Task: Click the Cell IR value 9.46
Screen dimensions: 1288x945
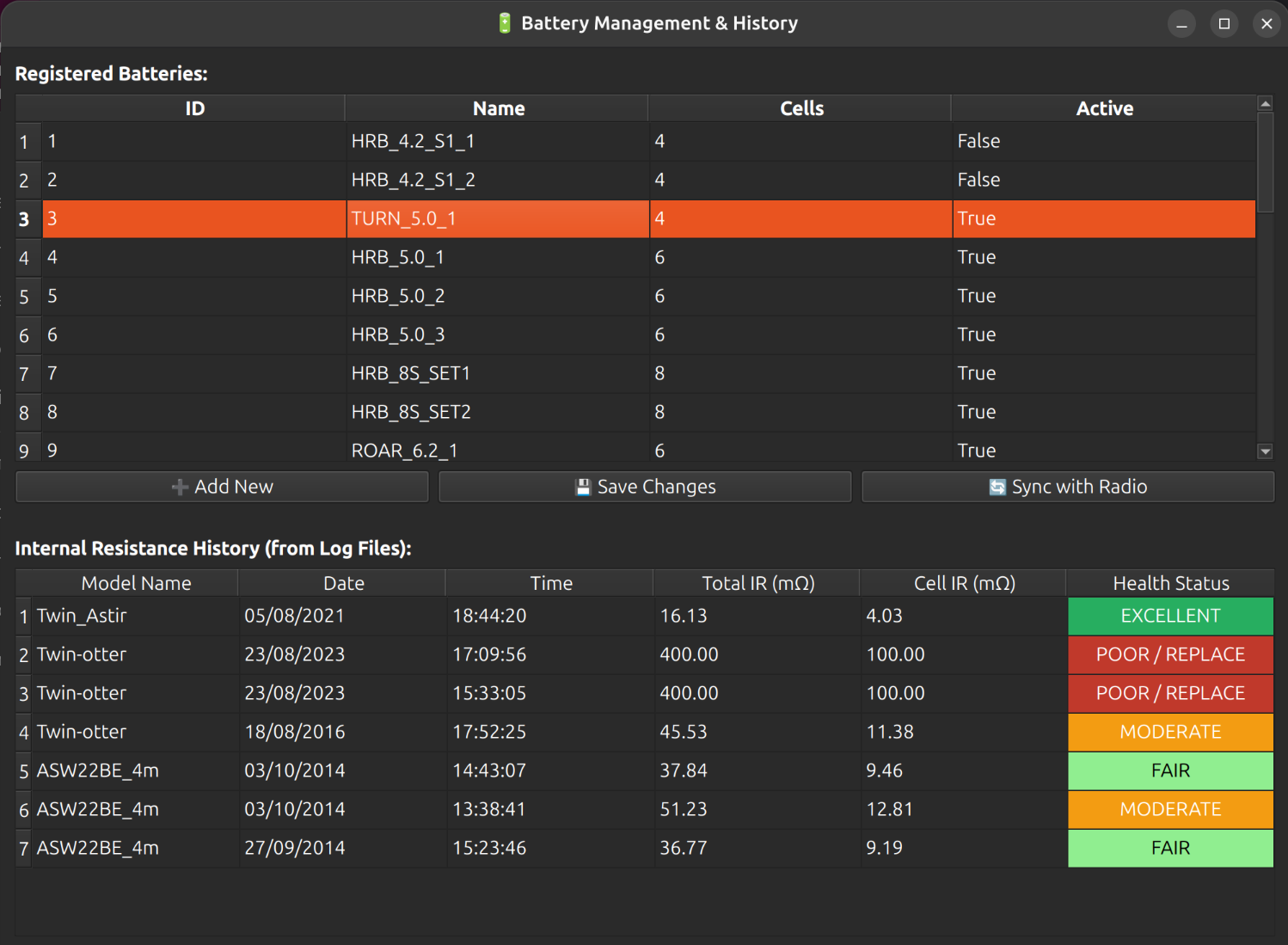Action: [964, 770]
